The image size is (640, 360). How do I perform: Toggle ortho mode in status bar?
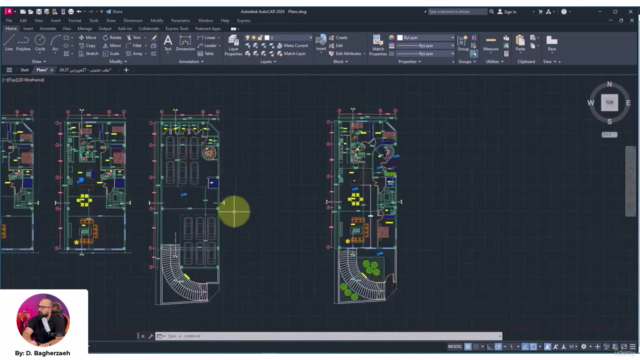490,347
